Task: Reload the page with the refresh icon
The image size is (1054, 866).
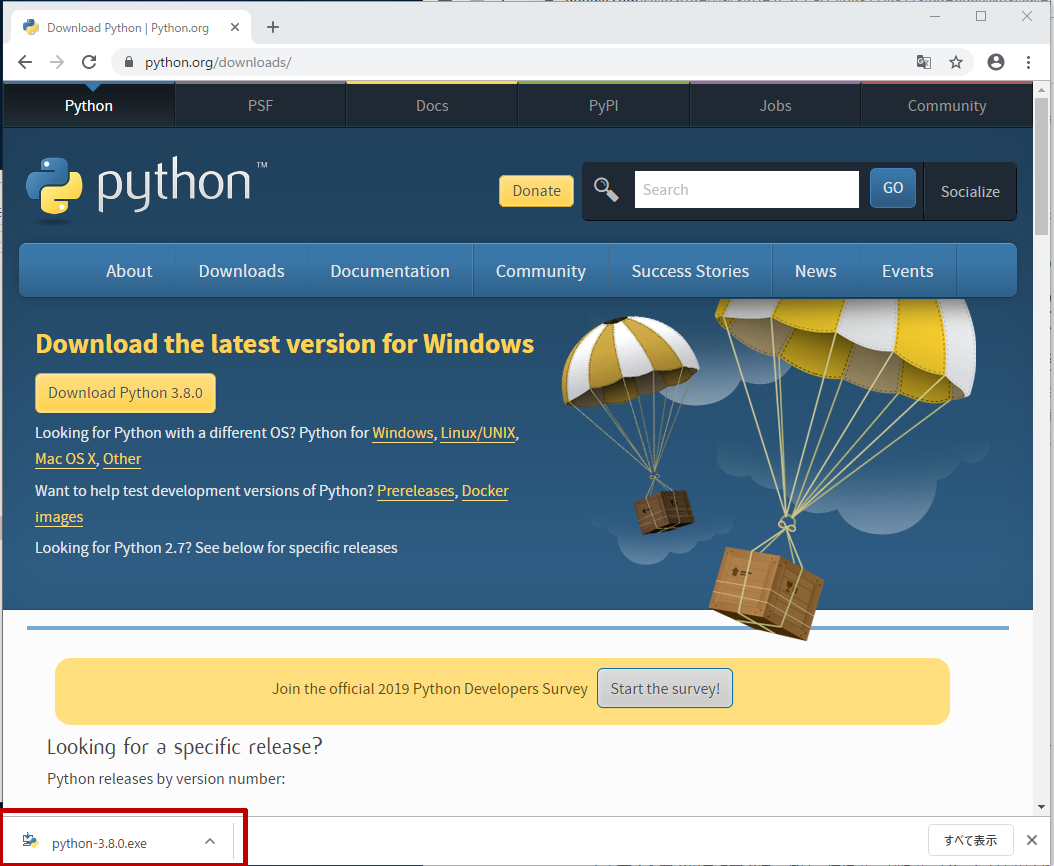Action: (89, 61)
